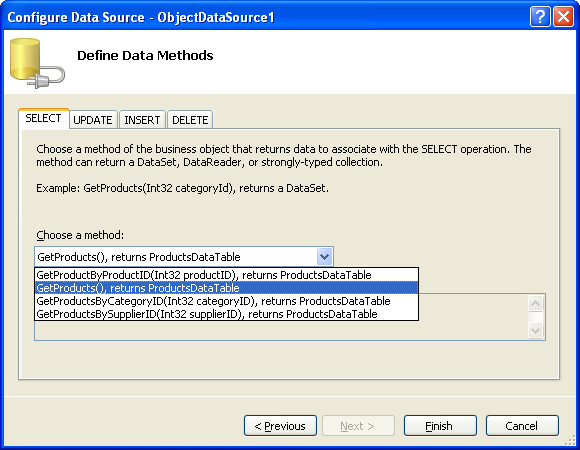580x450 pixels.
Task: Select the SELECT tab
Action: pyautogui.click(x=44, y=118)
